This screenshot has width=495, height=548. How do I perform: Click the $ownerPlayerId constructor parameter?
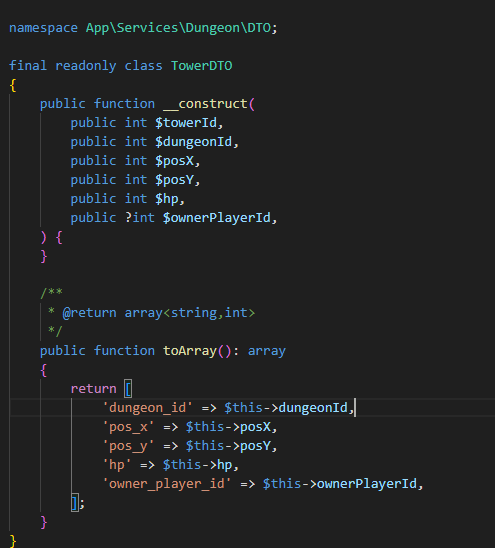tap(216, 218)
